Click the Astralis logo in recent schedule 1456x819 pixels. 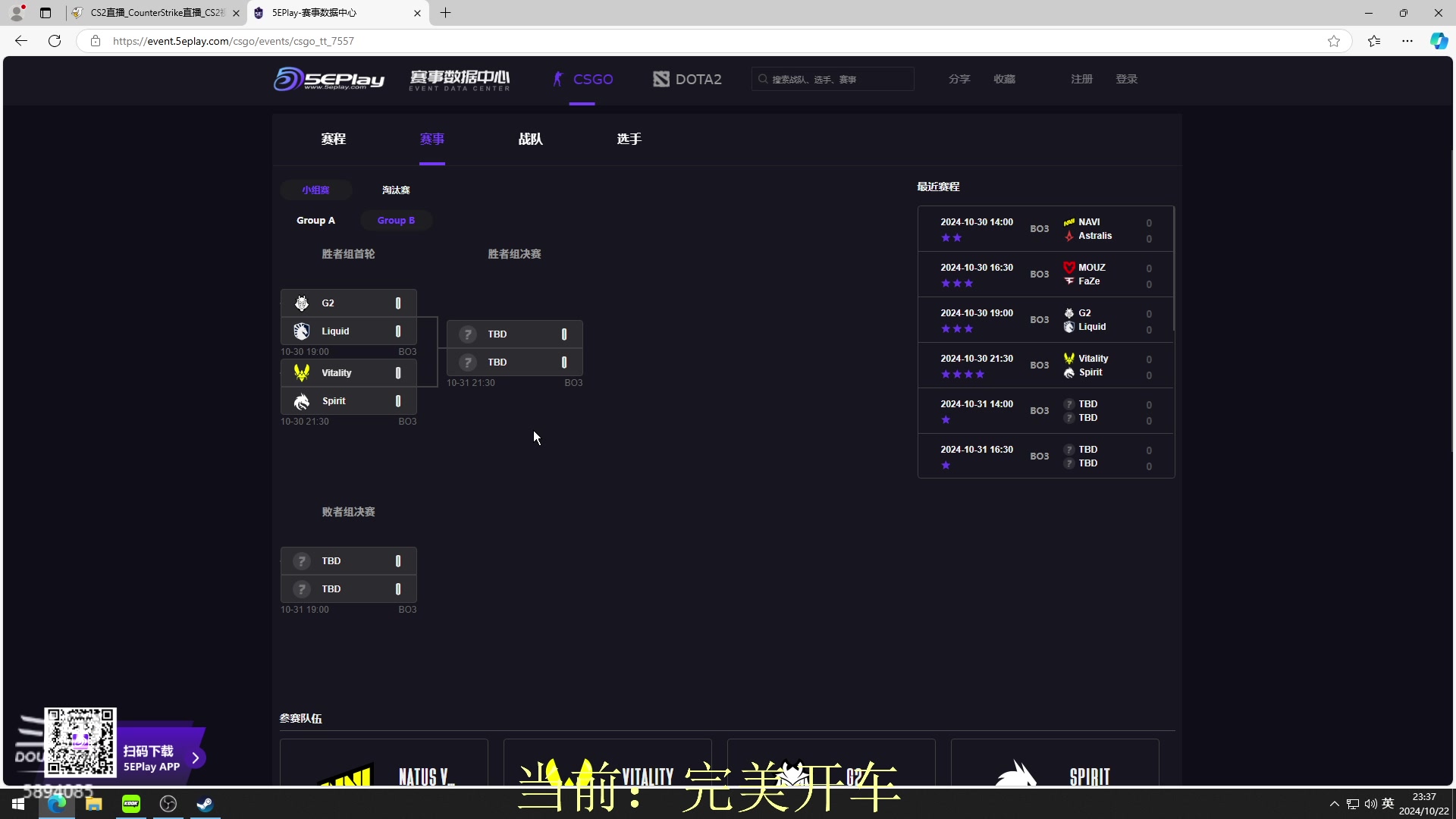tap(1069, 236)
